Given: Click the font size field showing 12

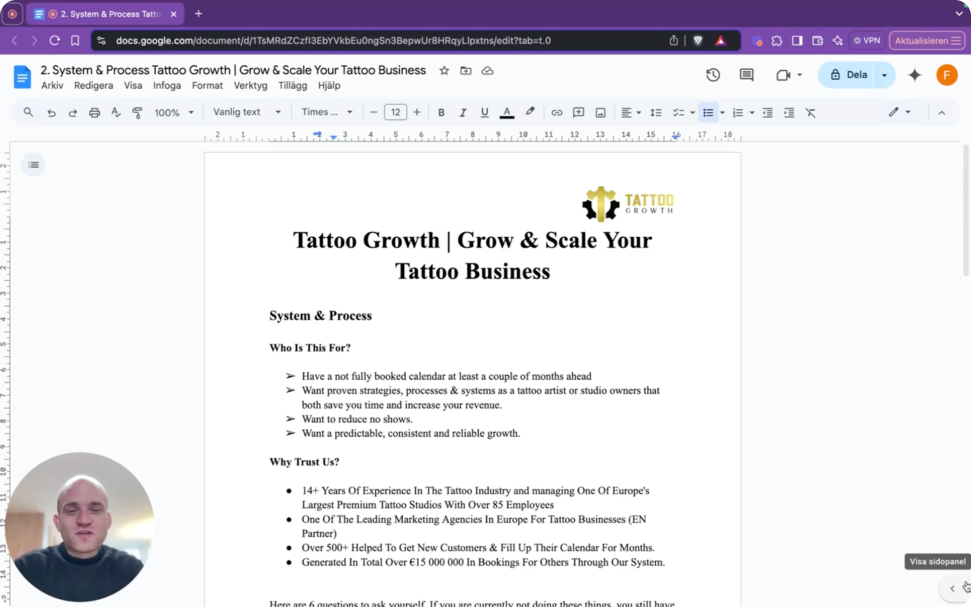Looking at the screenshot, I should pos(395,112).
